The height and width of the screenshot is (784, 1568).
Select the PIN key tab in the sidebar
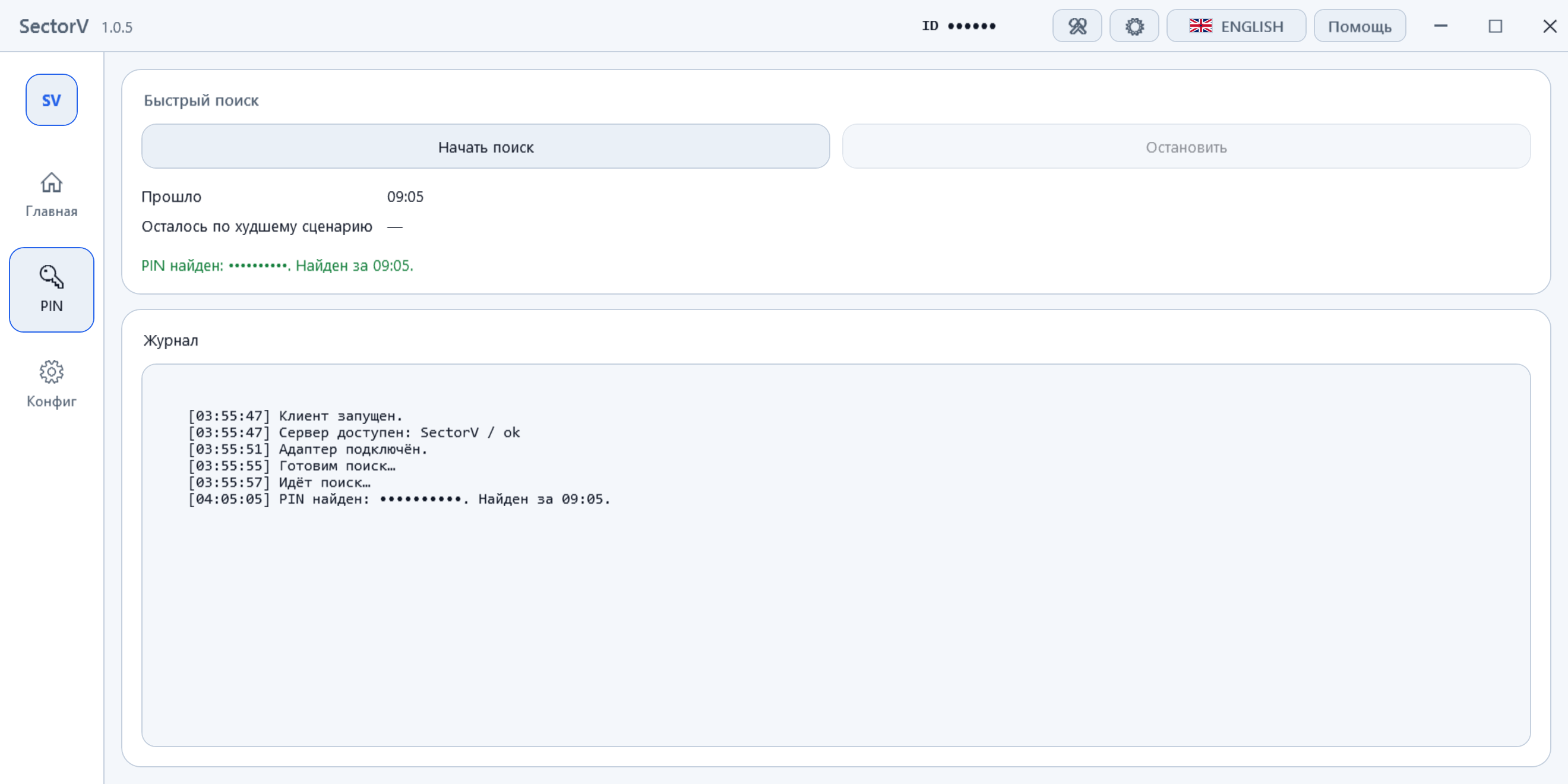pos(51,290)
